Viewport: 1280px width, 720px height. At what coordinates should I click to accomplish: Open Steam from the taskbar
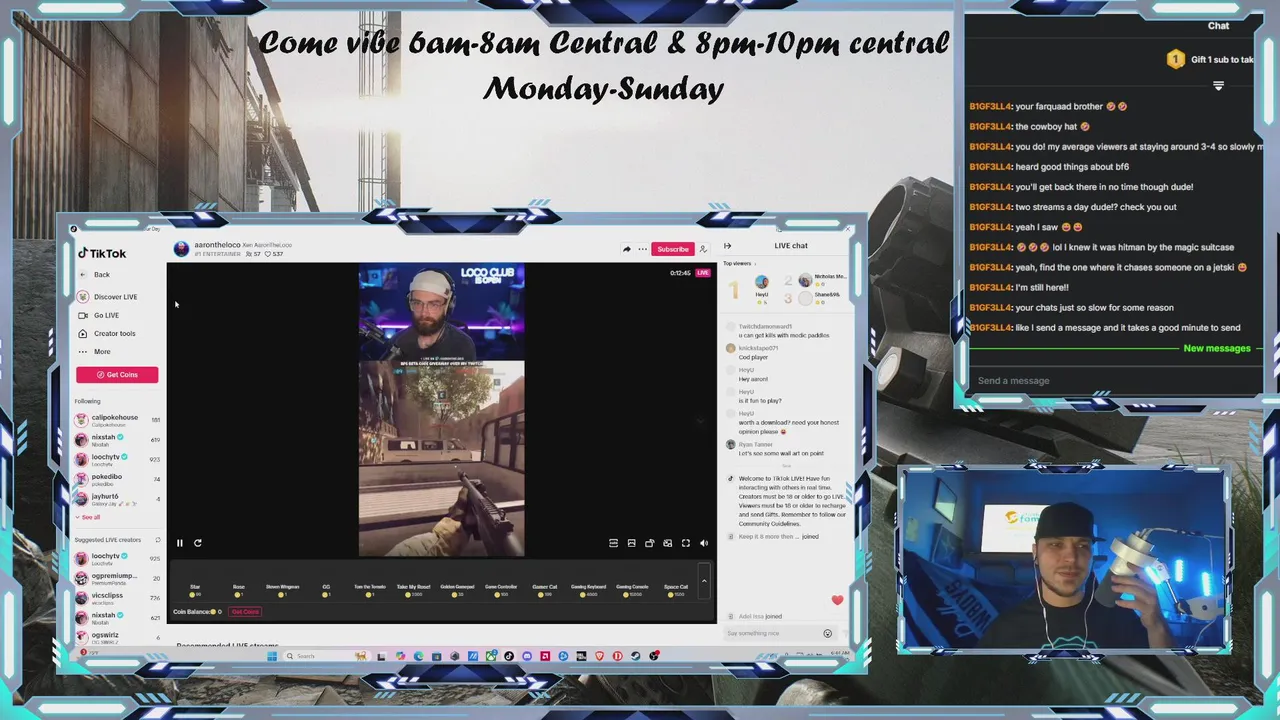click(635, 657)
